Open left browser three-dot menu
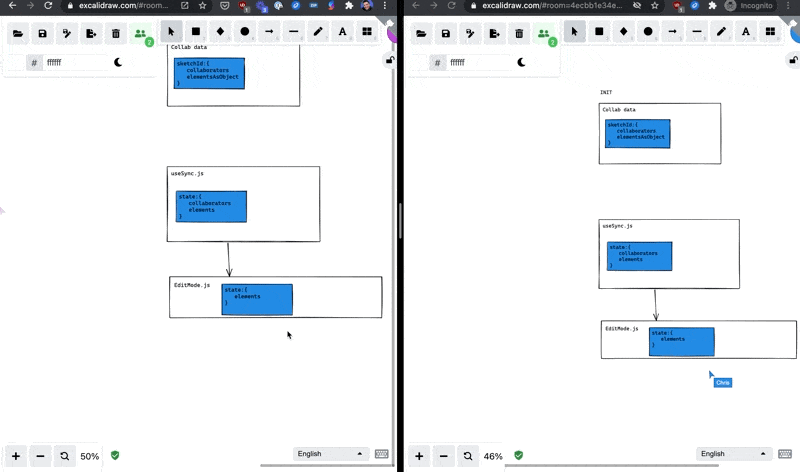Viewport: 800px width, 472px height. (x=385, y=6)
